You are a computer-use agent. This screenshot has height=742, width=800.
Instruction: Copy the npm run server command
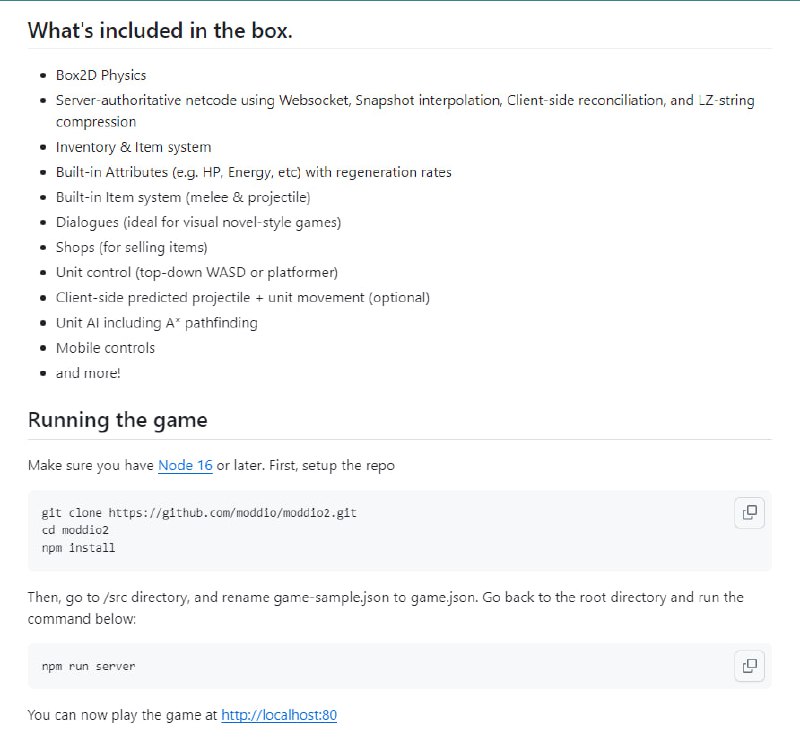(x=749, y=665)
